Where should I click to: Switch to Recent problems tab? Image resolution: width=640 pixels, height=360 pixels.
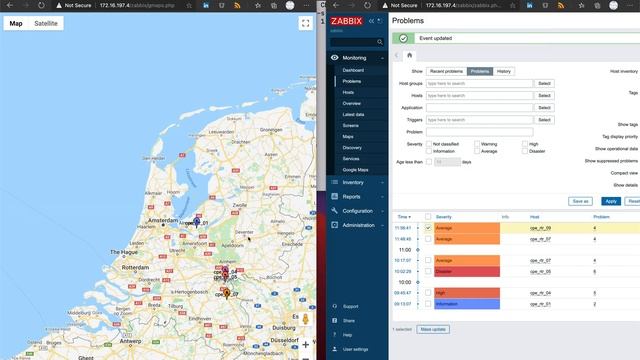click(x=447, y=71)
